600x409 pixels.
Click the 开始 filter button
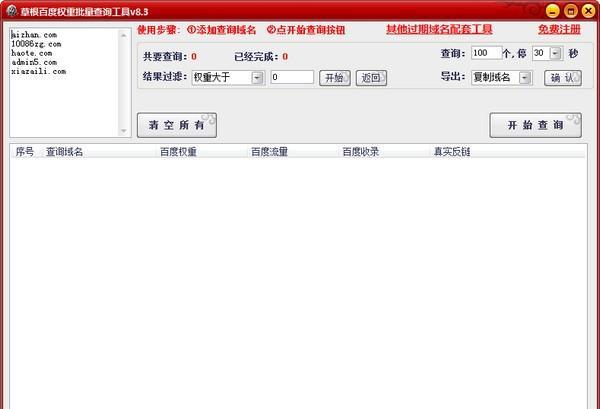tap(335, 78)
